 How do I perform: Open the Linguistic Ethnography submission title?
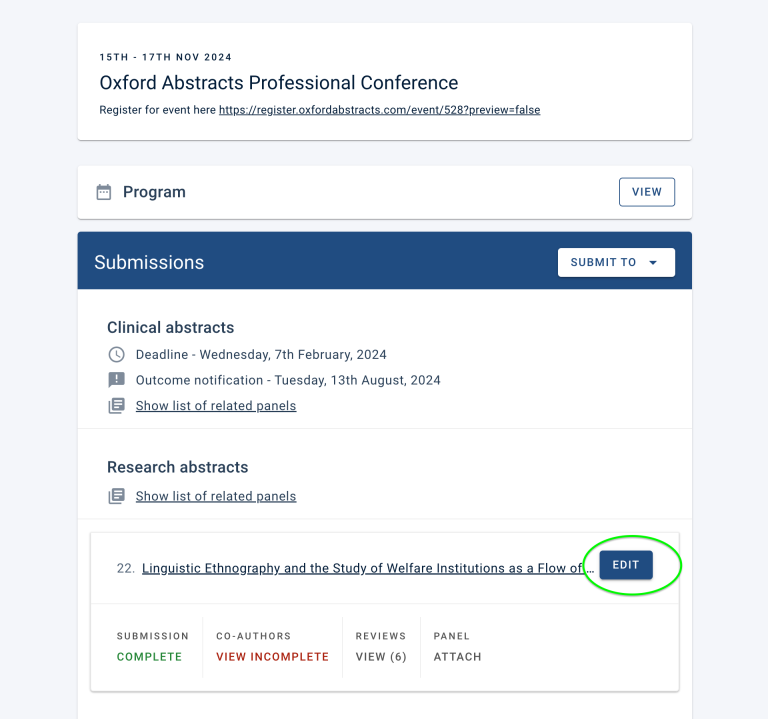point(368,568)
